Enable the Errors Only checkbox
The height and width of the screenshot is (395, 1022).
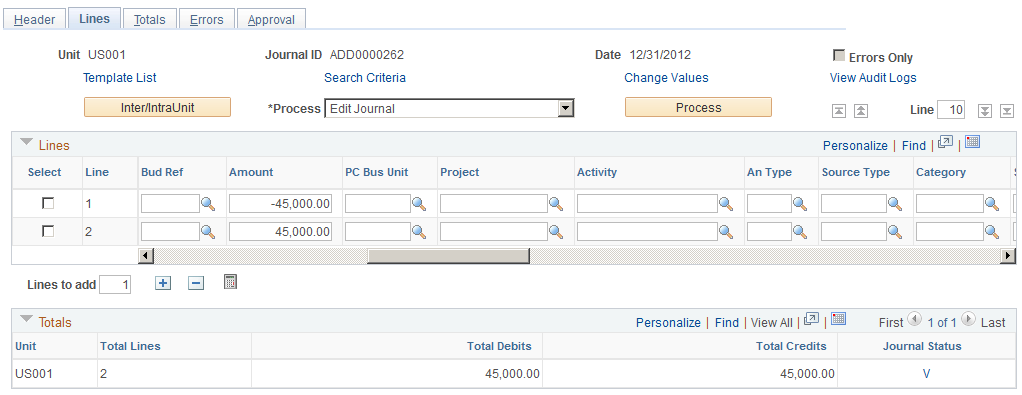point(840,56)
